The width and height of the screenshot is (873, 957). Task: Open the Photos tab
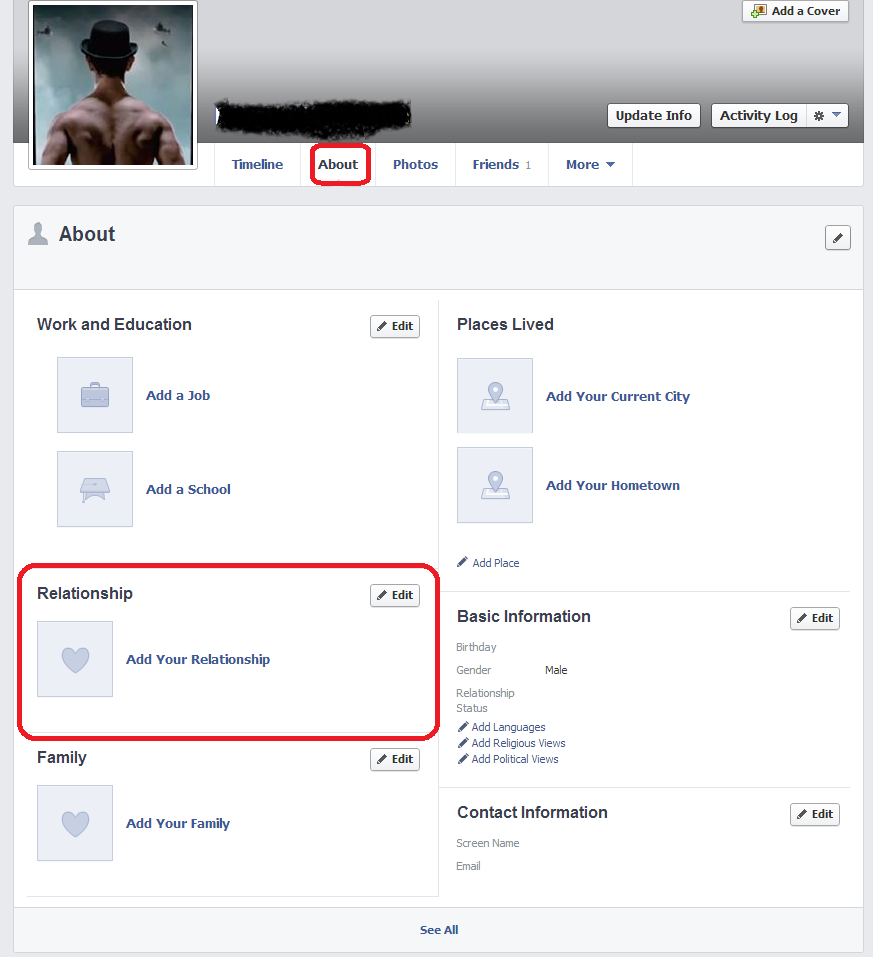click(415, 165)
